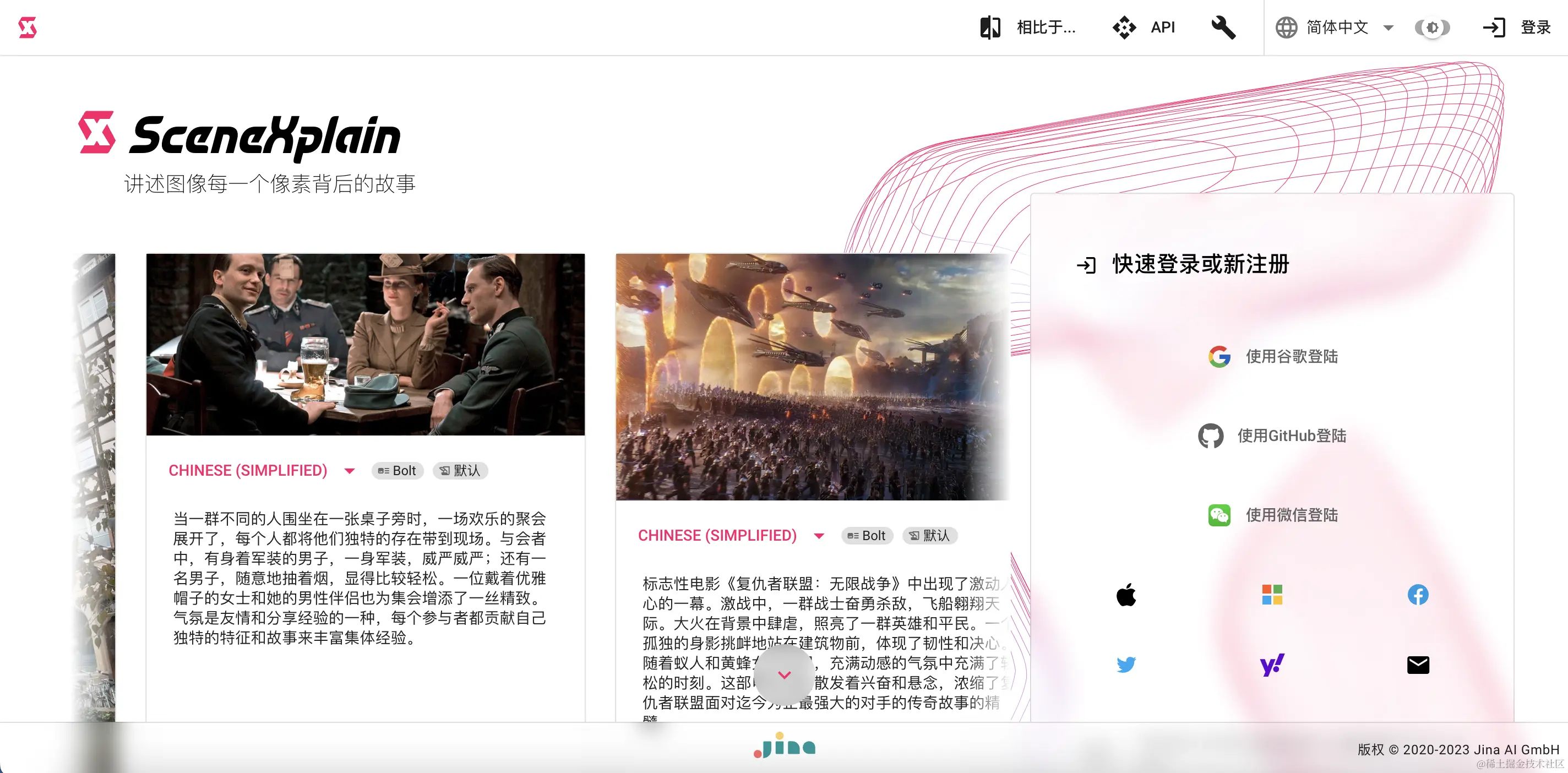Sign in with the Apple icon
This screenshot has width=1568, height=773.
(1126, 595)
